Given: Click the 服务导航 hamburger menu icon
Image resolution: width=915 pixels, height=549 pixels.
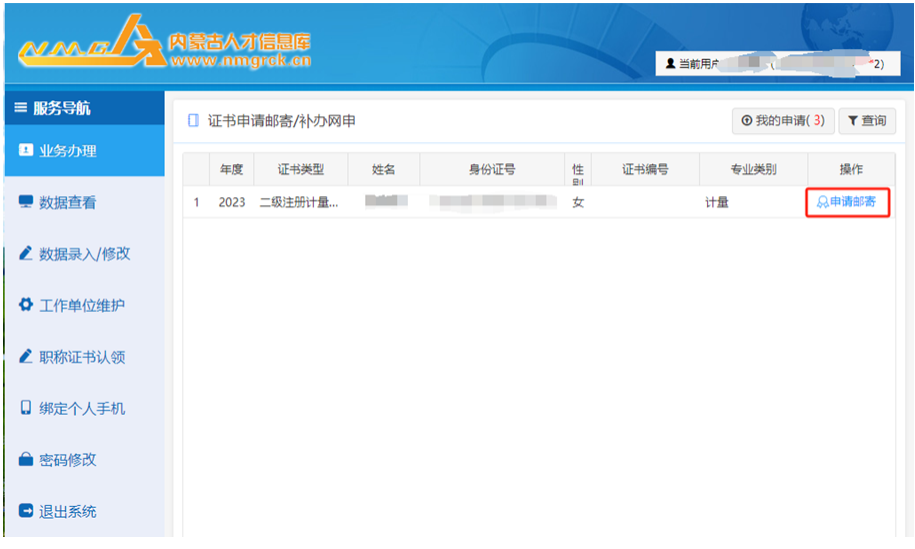Looking at the screenshot, I should point(20,108).
